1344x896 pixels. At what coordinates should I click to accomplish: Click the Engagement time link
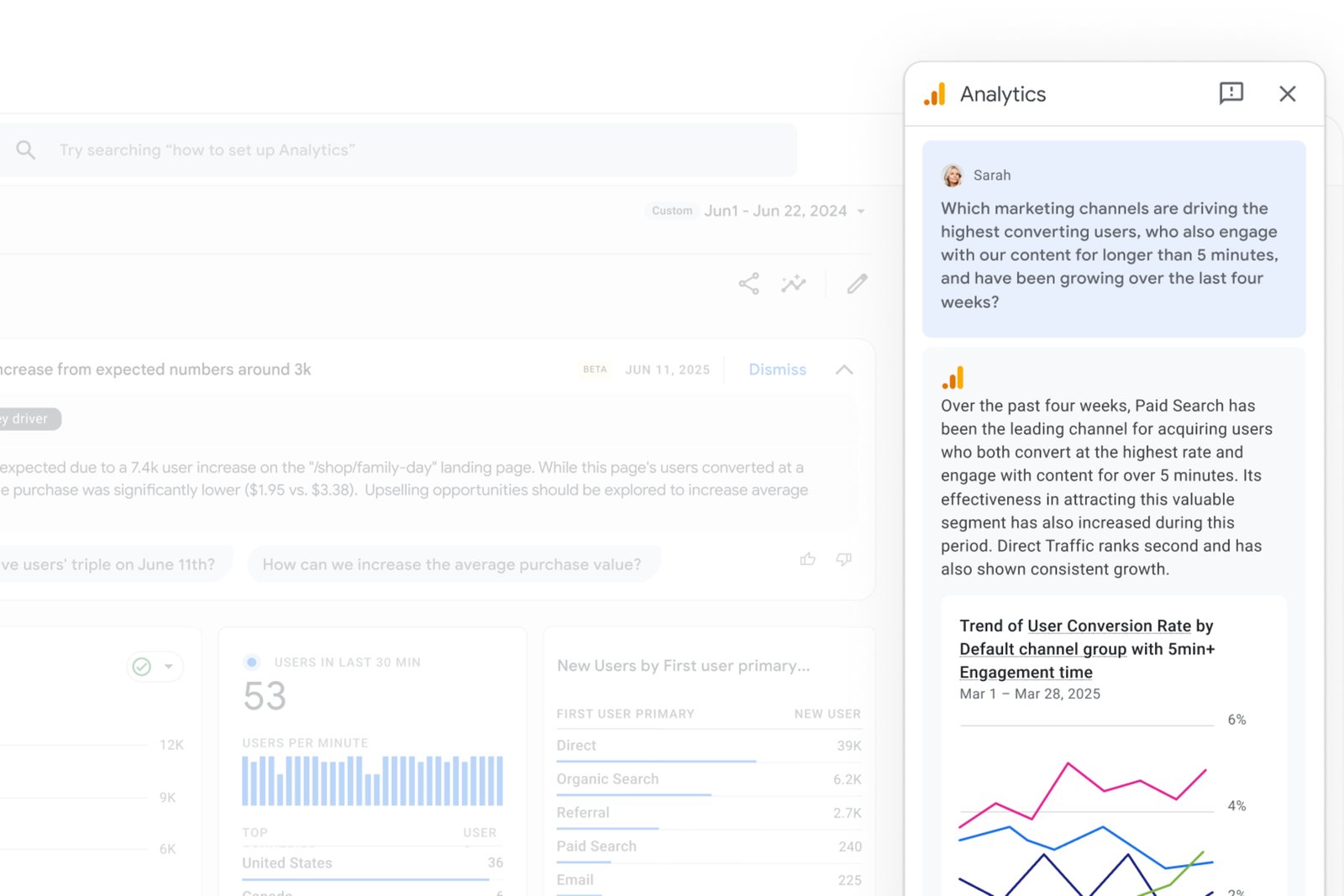[1026, 673]
